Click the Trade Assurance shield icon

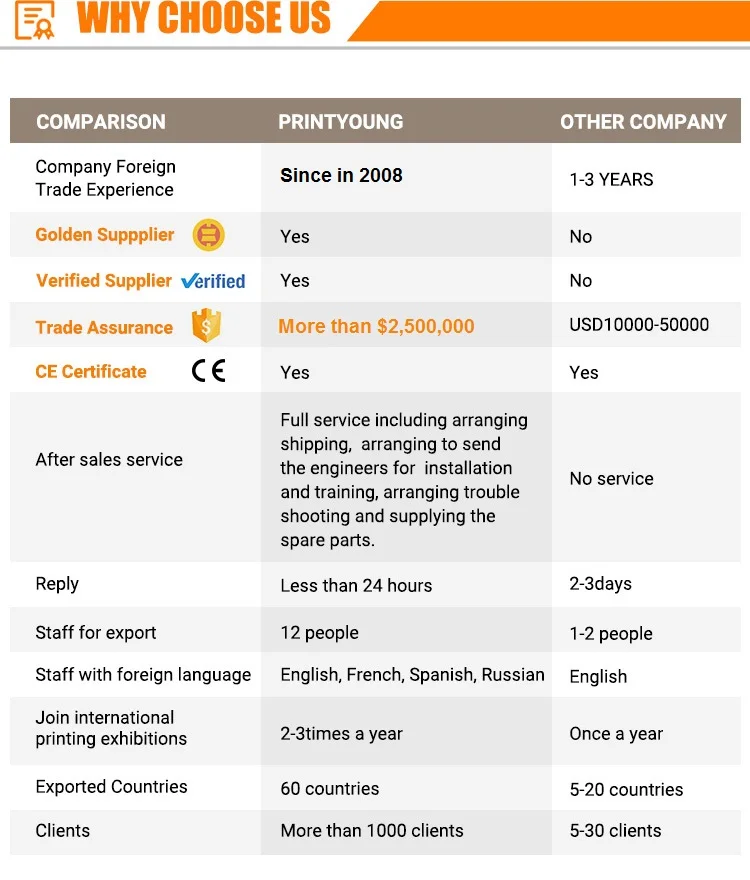(206, 326)
